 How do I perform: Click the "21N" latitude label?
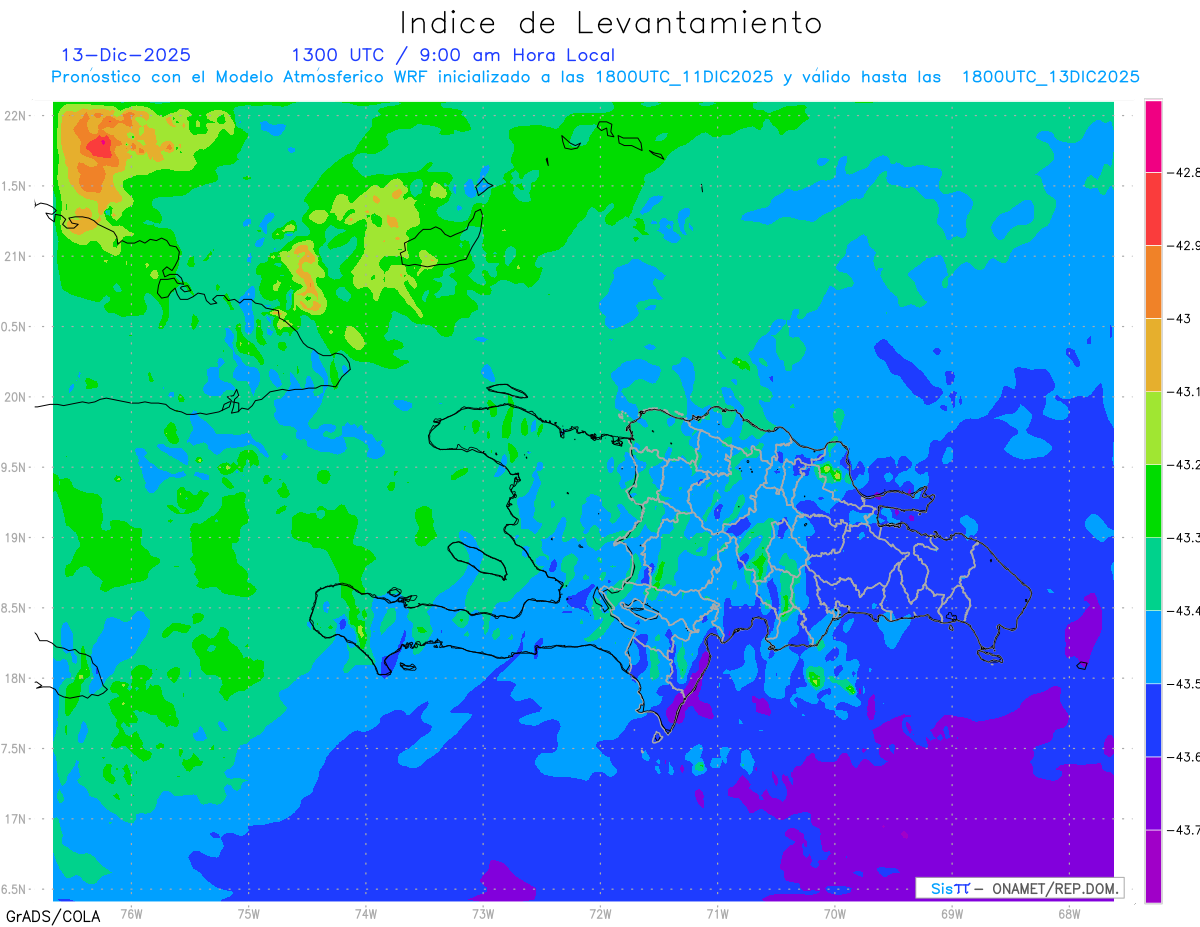pos(17,257)
